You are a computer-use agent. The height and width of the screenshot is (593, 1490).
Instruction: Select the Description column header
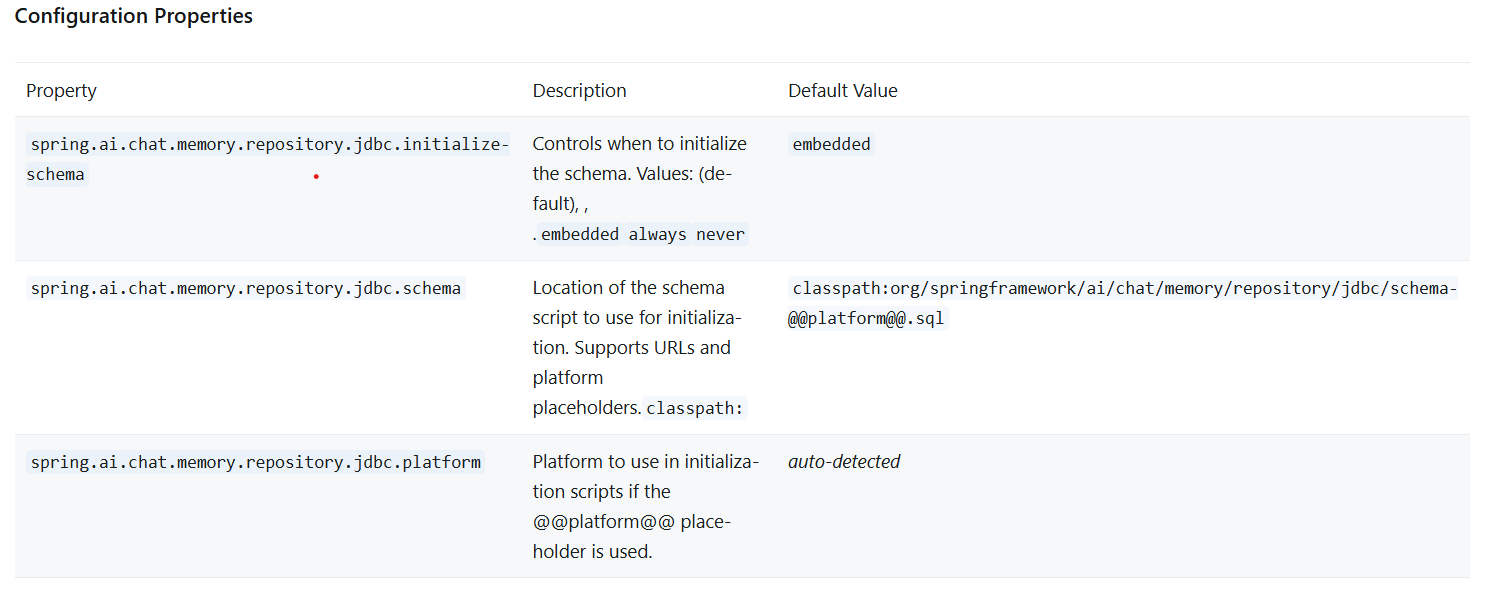tap(579, 91)
